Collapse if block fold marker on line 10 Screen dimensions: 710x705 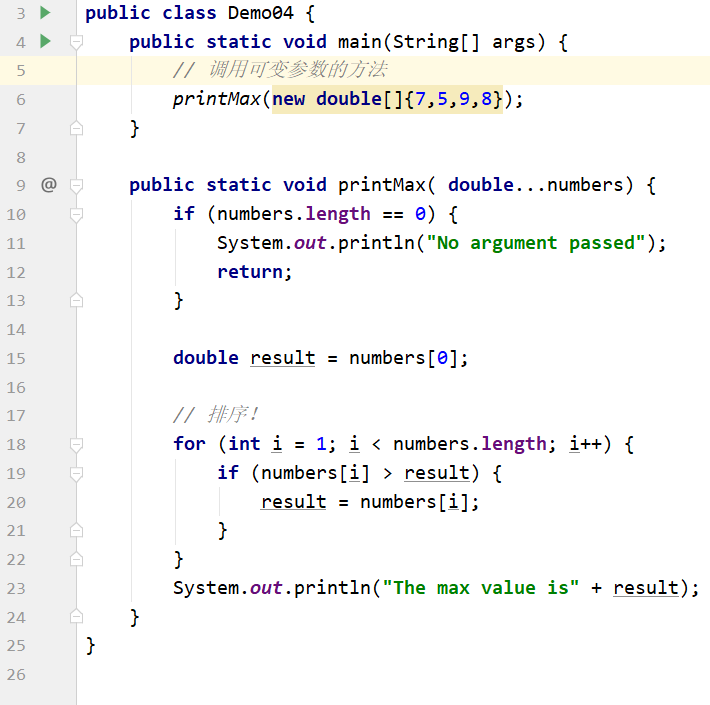(76, 214)
